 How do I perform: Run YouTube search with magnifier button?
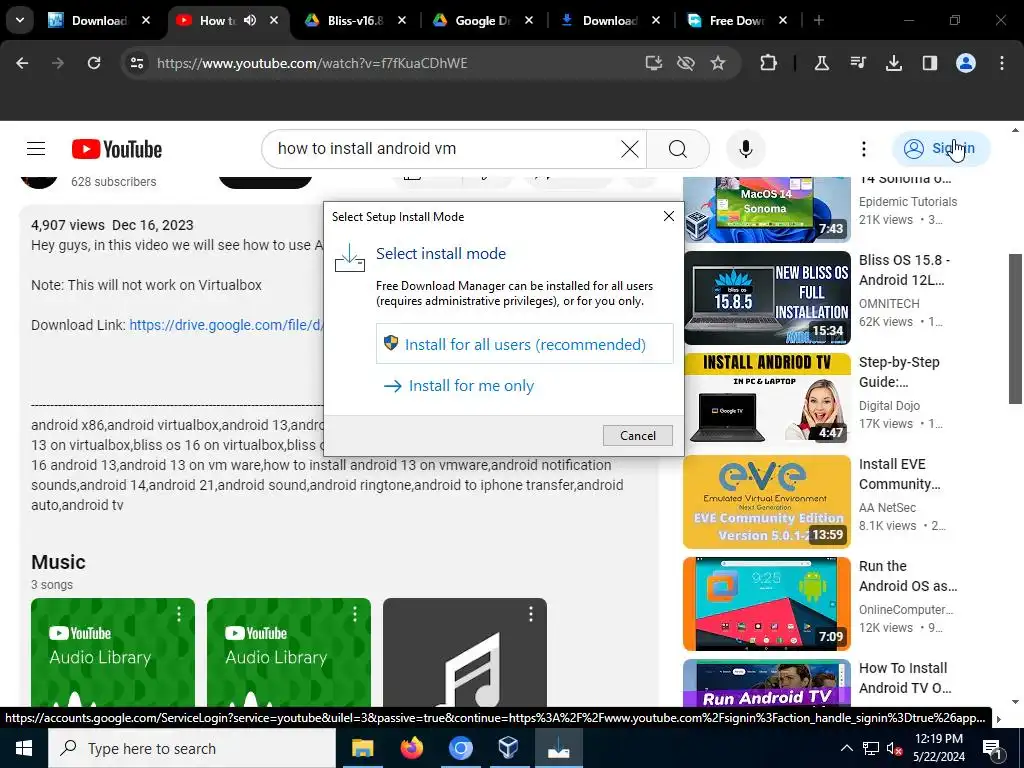point(678,149)
